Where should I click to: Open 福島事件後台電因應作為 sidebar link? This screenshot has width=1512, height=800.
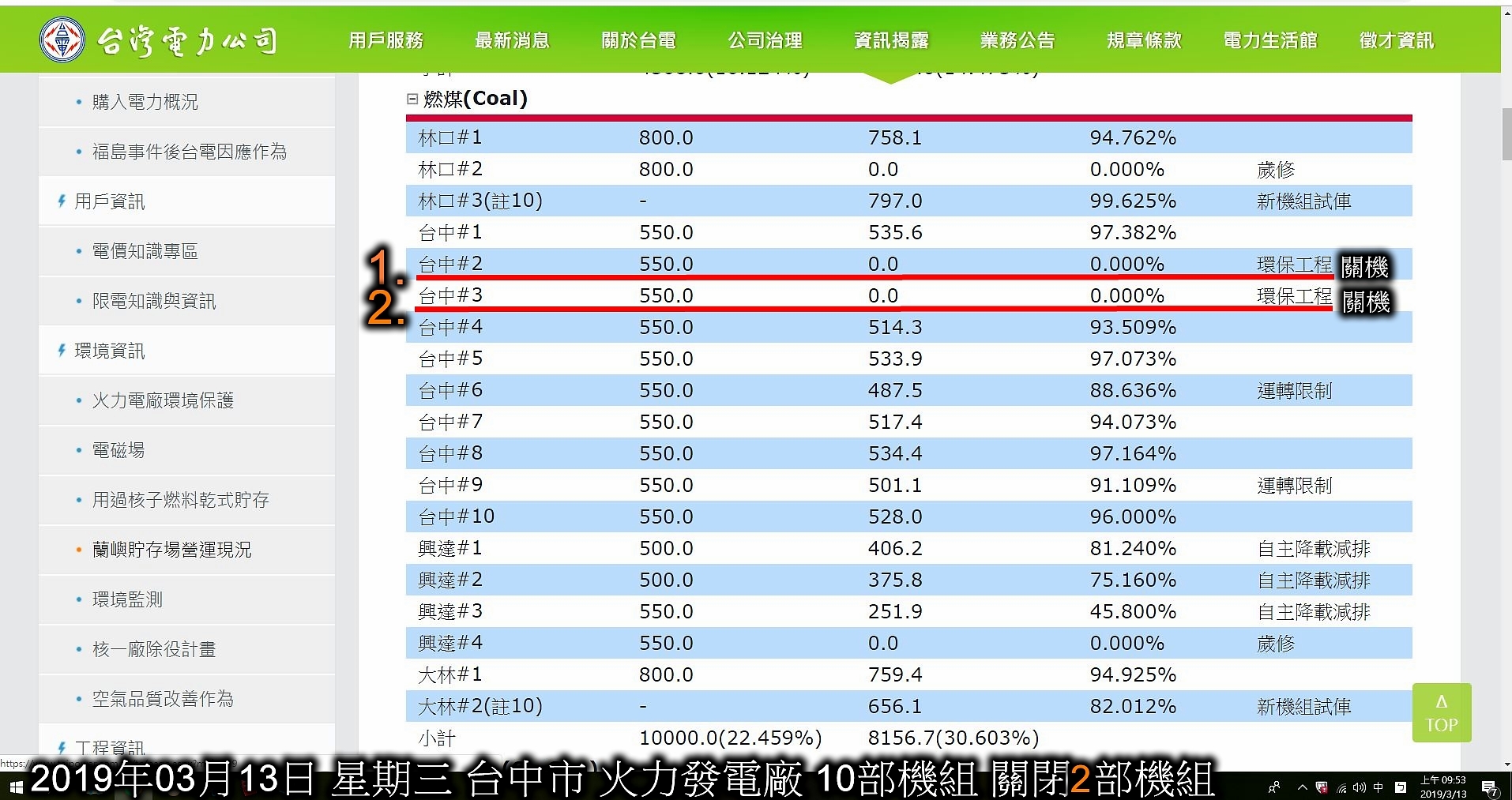click(190, 152)
